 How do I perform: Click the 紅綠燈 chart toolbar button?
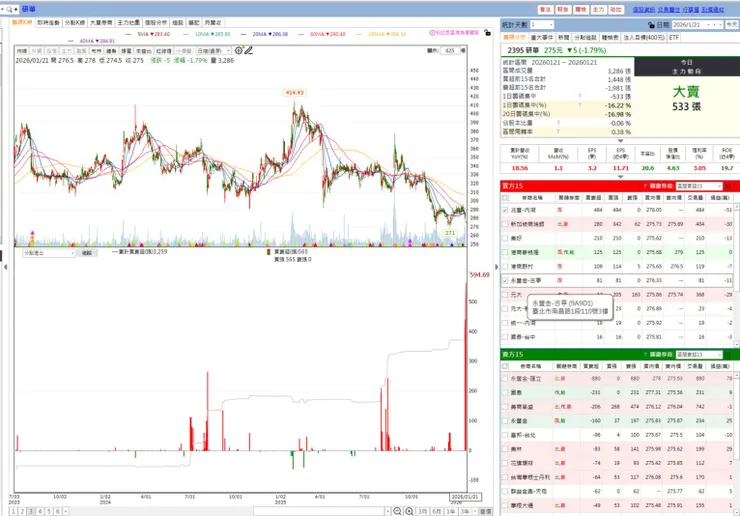point(163,51)
